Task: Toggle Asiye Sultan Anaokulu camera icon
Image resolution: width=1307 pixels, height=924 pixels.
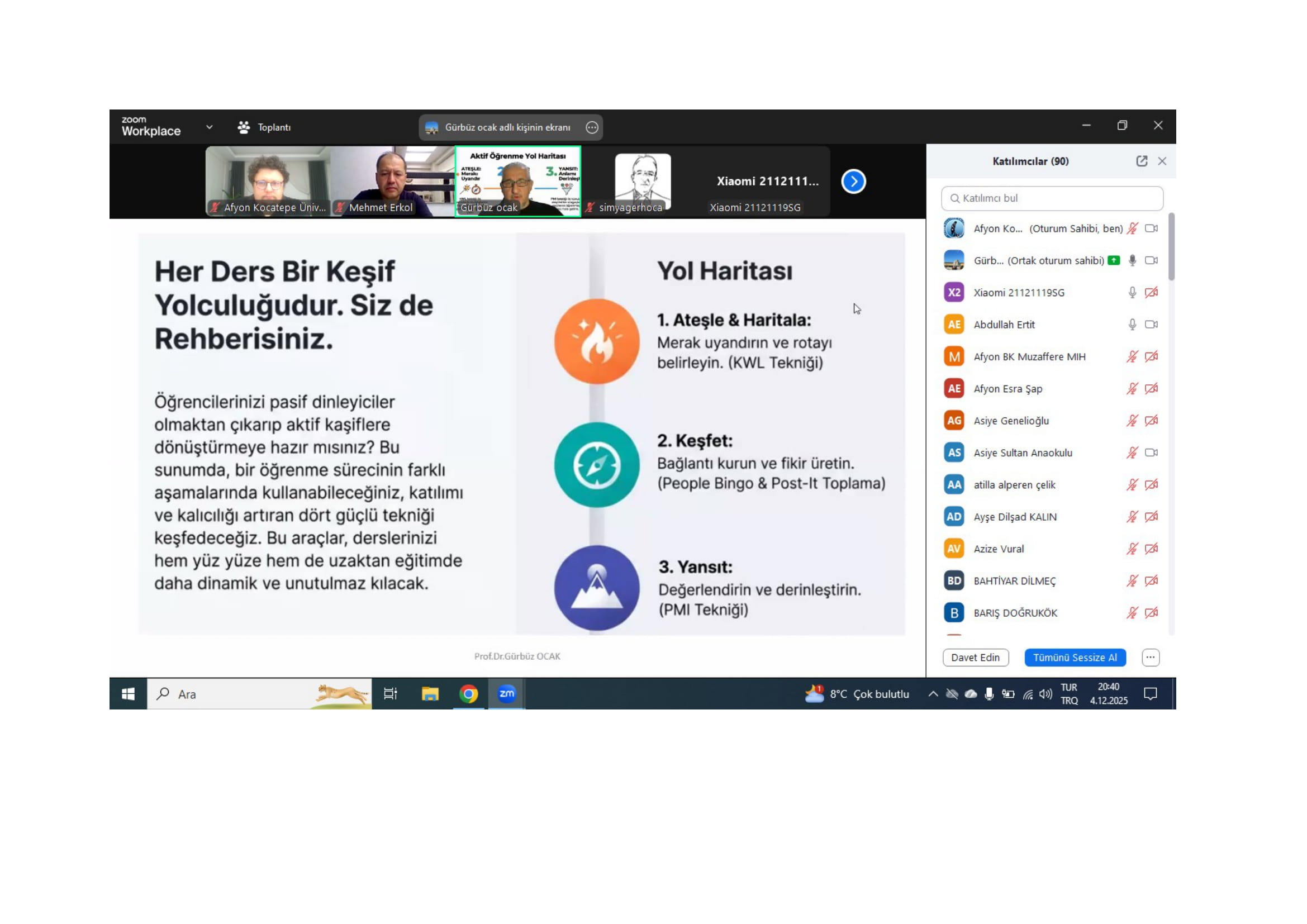Action: tap(1151, 453)
